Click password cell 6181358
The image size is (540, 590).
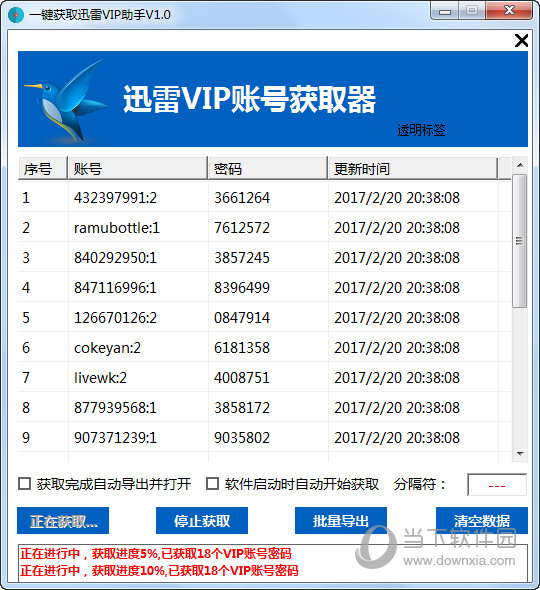[x=242, y=348]
